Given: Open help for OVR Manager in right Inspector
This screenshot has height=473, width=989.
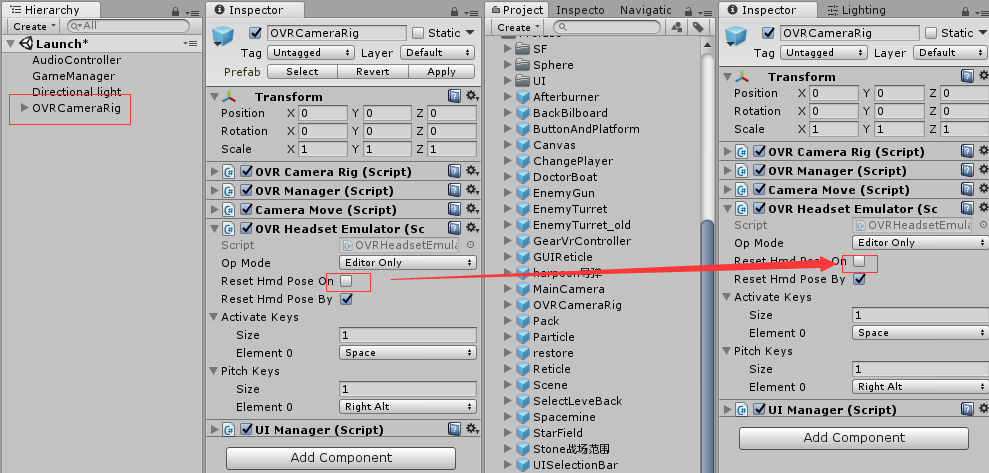Looking at the screenshot, I should [x=967, y=170].
